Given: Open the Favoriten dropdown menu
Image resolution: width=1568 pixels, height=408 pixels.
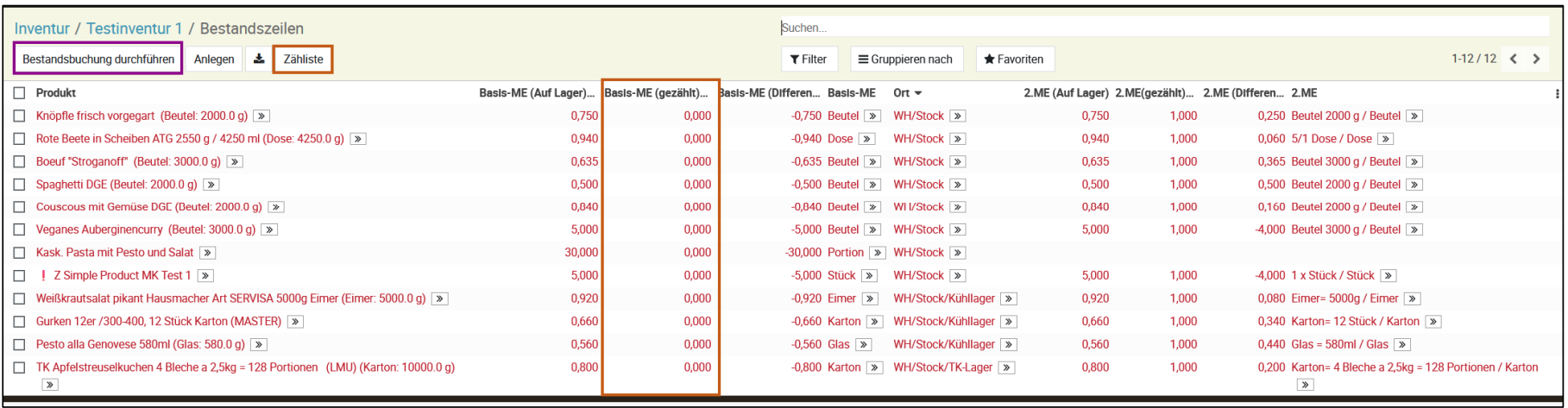Looking at the screenshot, I should coord(1015,59).
